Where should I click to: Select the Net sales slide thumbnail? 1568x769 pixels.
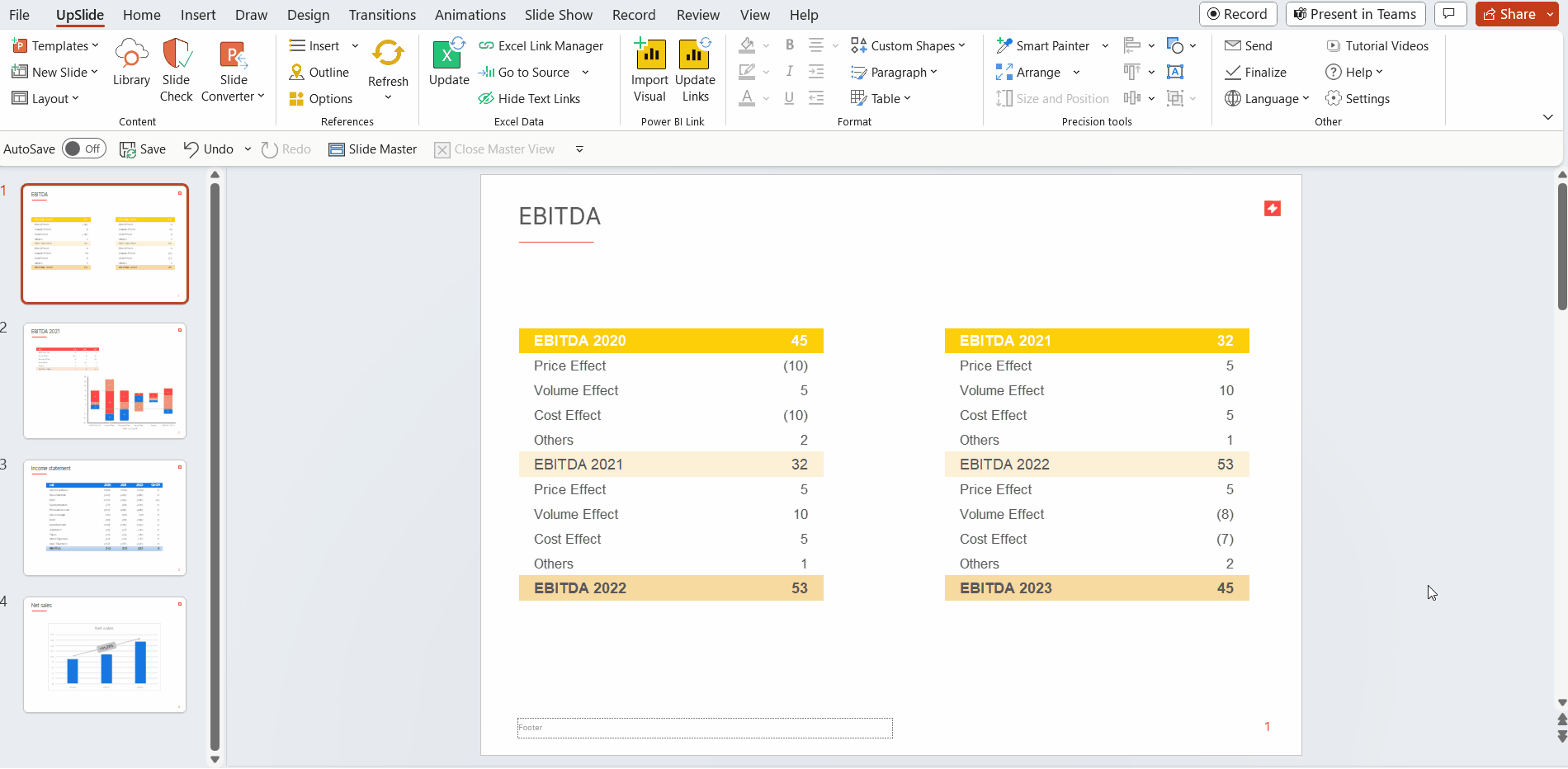[105, 654]
